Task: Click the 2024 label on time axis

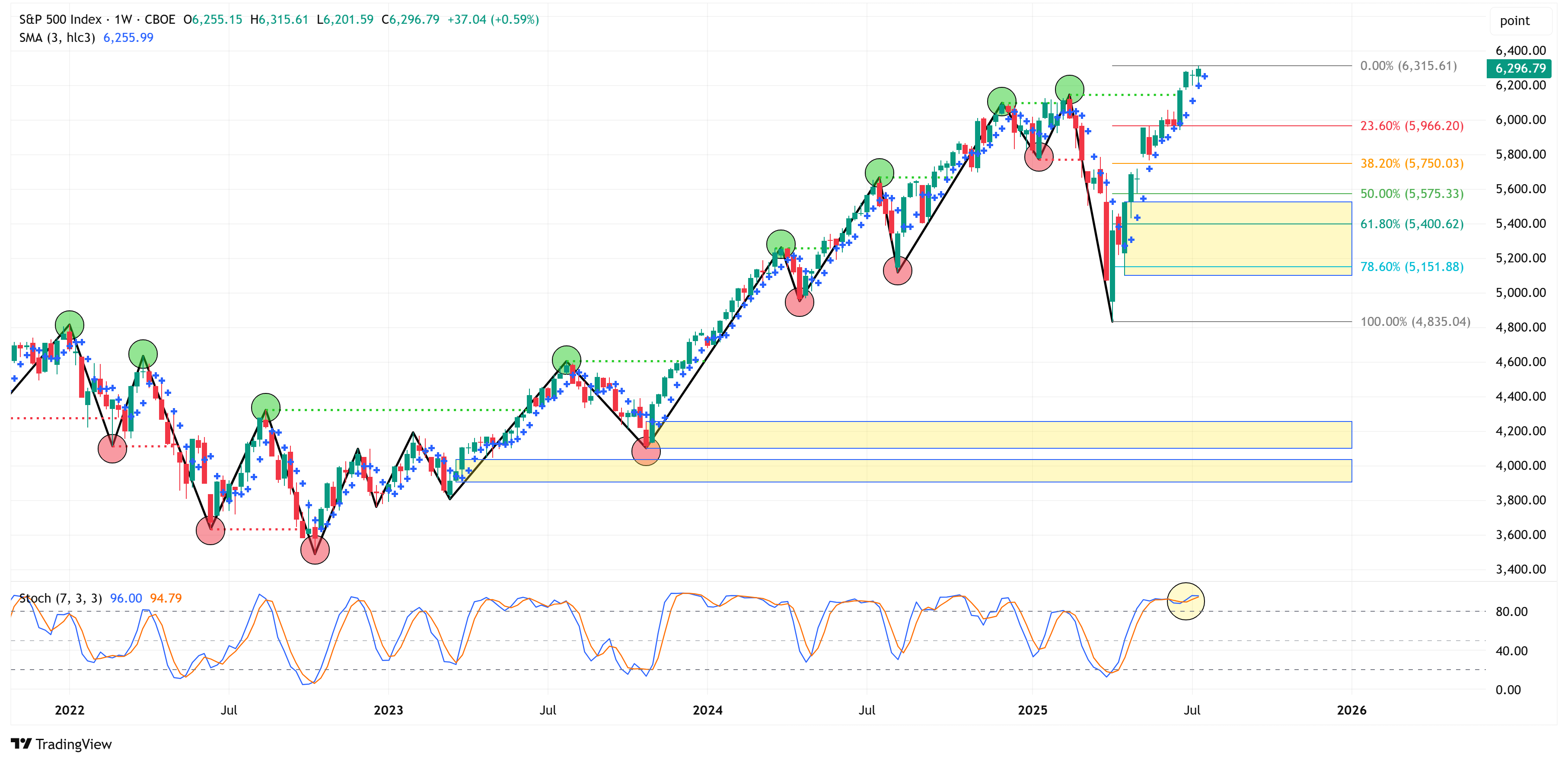Action: (x=708, y=710)
